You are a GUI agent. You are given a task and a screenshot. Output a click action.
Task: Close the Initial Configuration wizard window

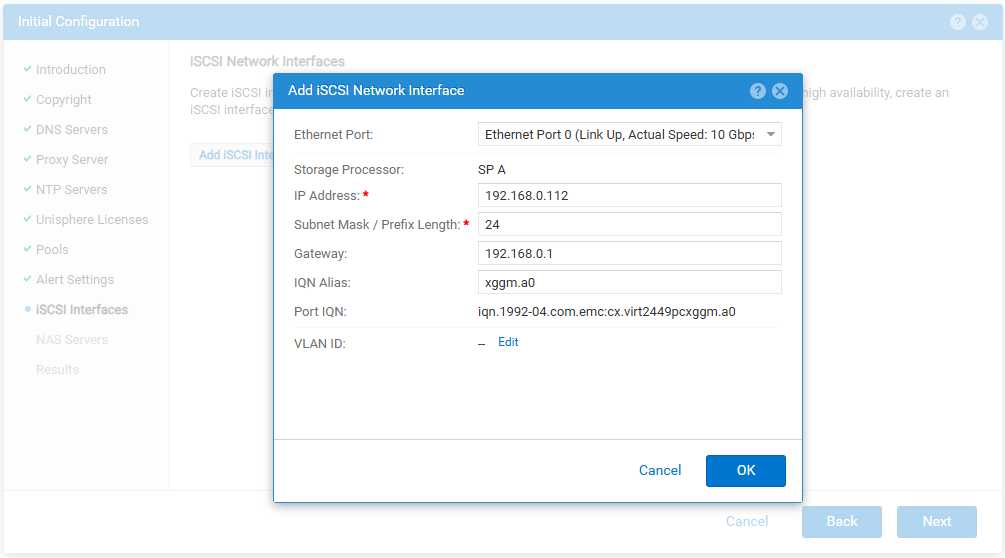(980, 22)
